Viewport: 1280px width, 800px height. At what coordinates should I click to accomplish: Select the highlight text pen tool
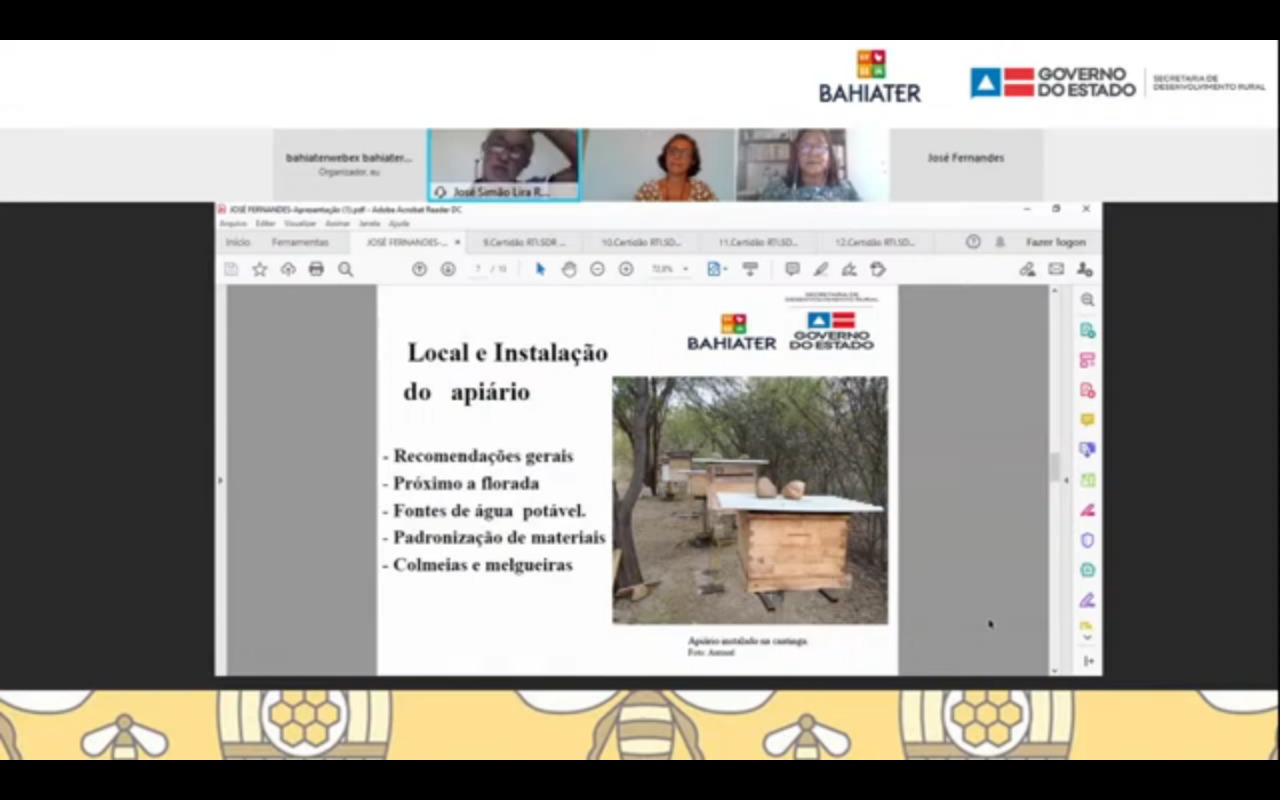coord(820,269)
